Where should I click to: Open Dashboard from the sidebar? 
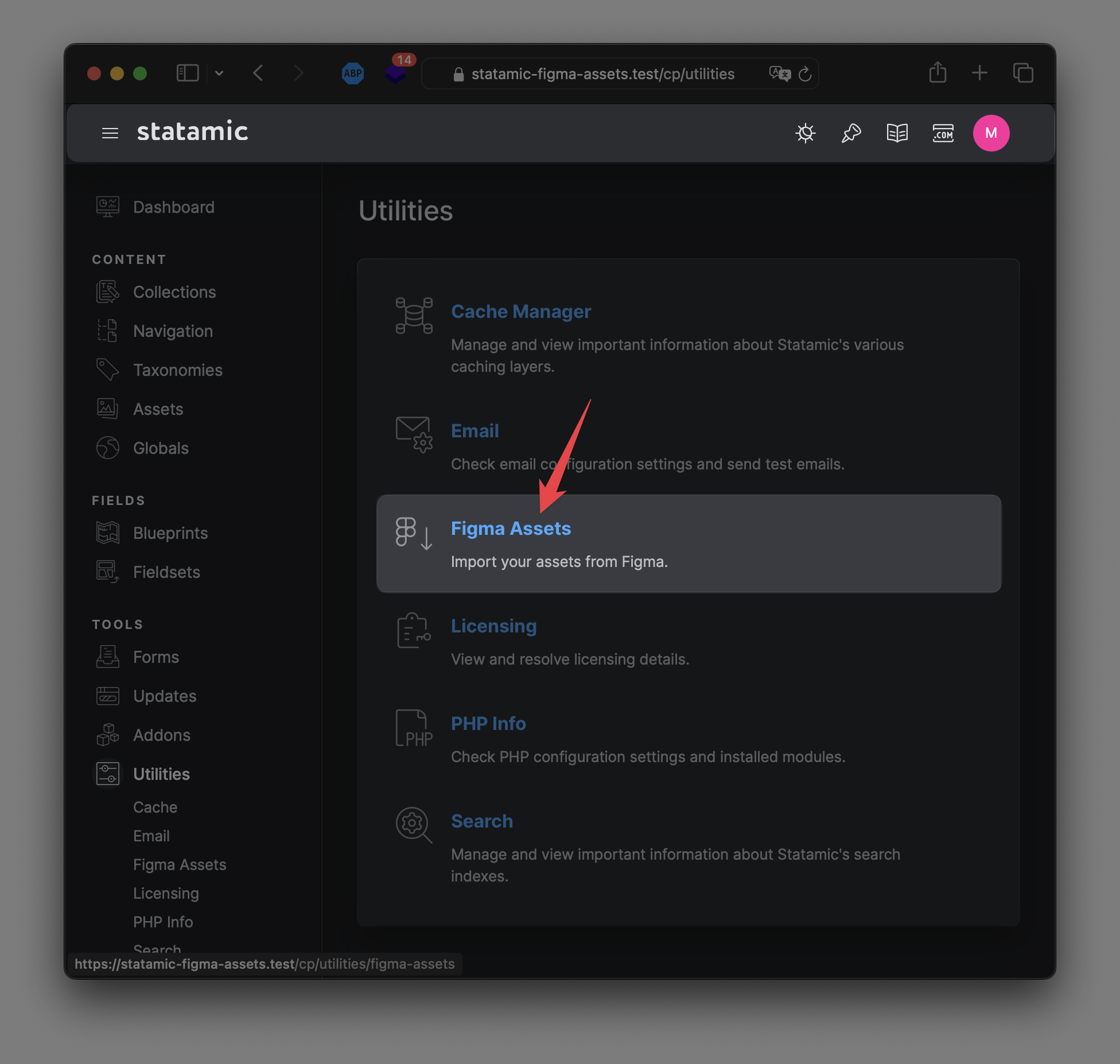click(x=174, y=207)
